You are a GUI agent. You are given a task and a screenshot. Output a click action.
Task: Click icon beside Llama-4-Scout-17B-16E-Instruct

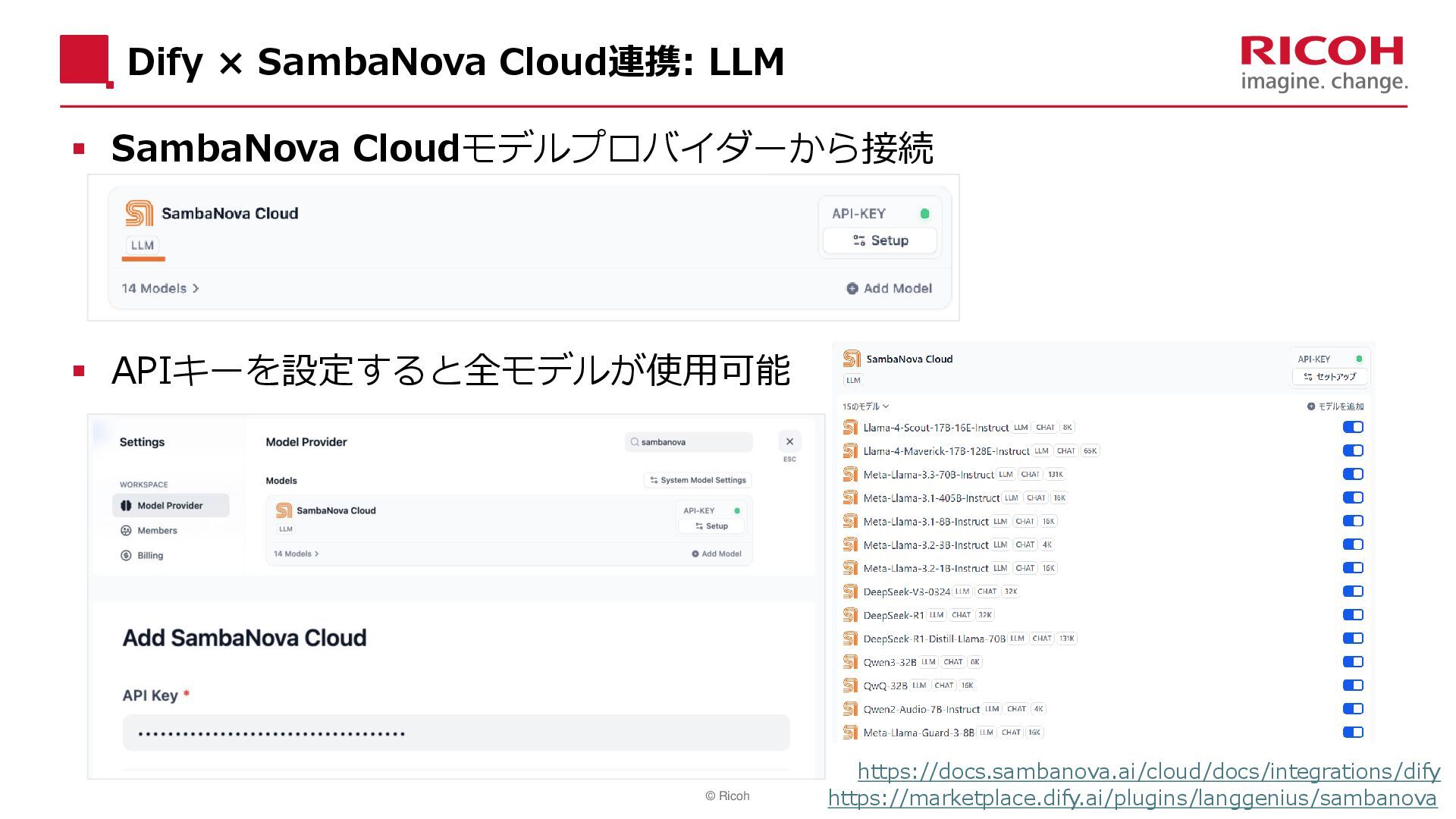tap(850, 428)
